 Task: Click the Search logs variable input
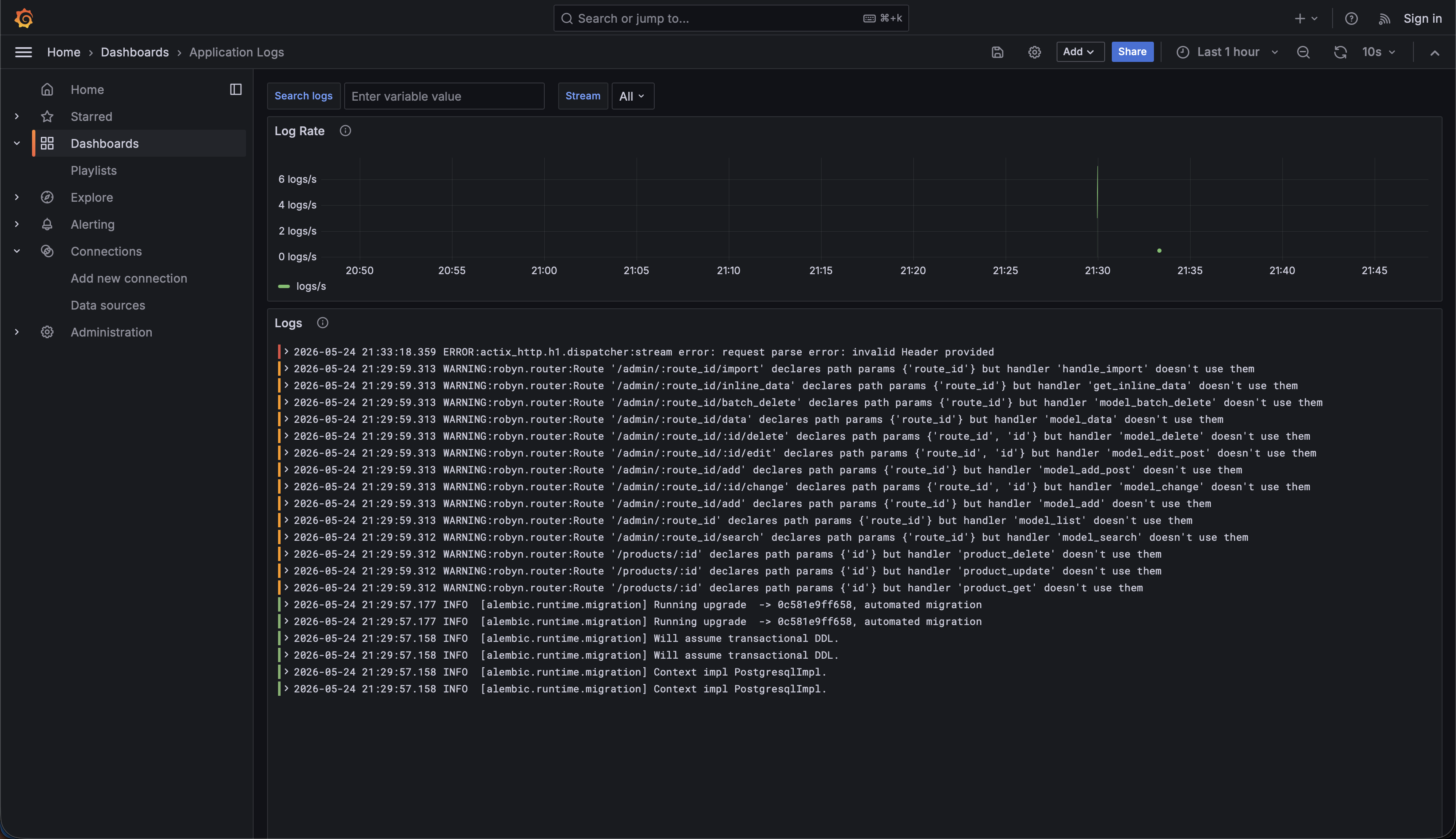(444, 96)
